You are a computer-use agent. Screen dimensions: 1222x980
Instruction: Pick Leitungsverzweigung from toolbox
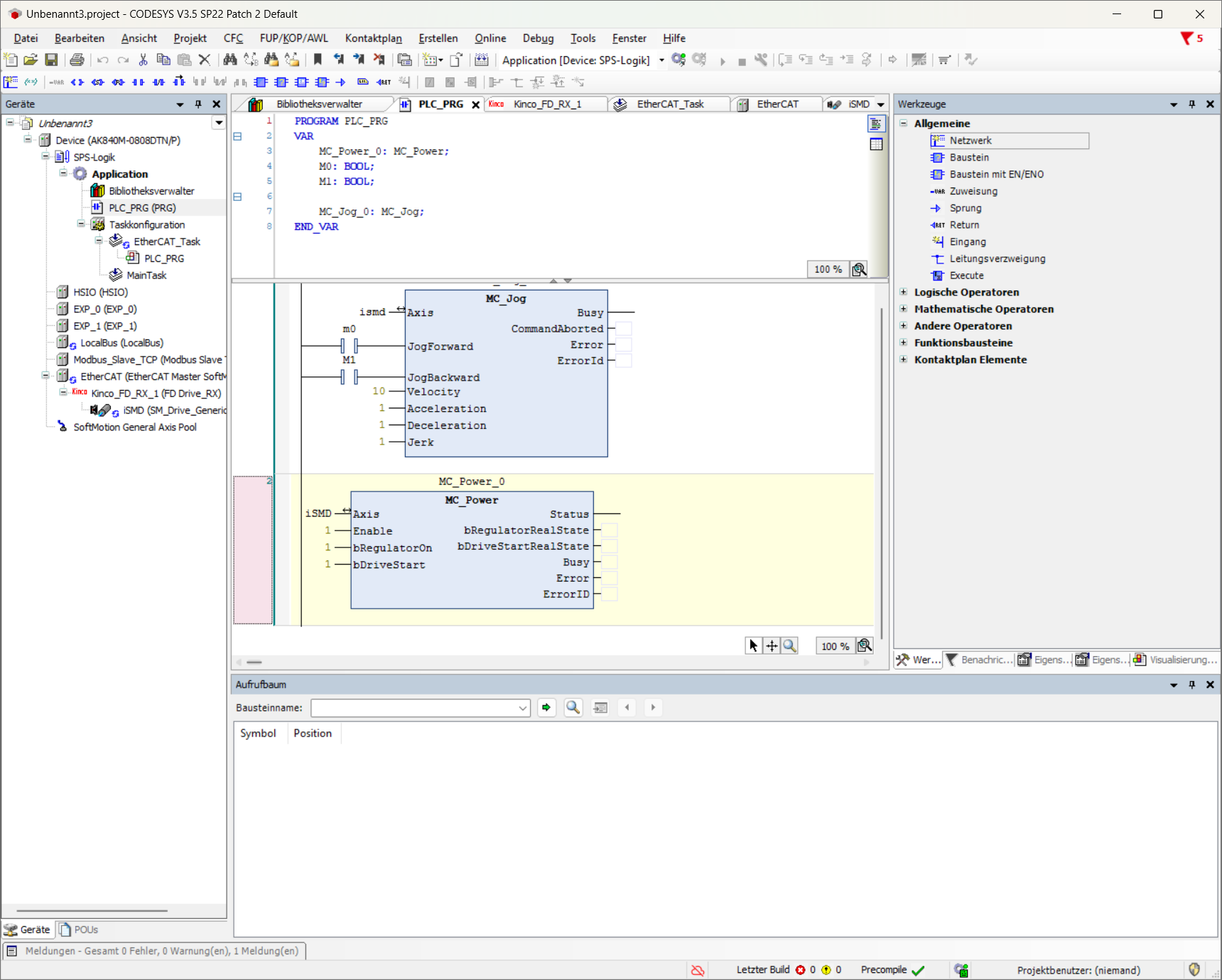point(997,259)
